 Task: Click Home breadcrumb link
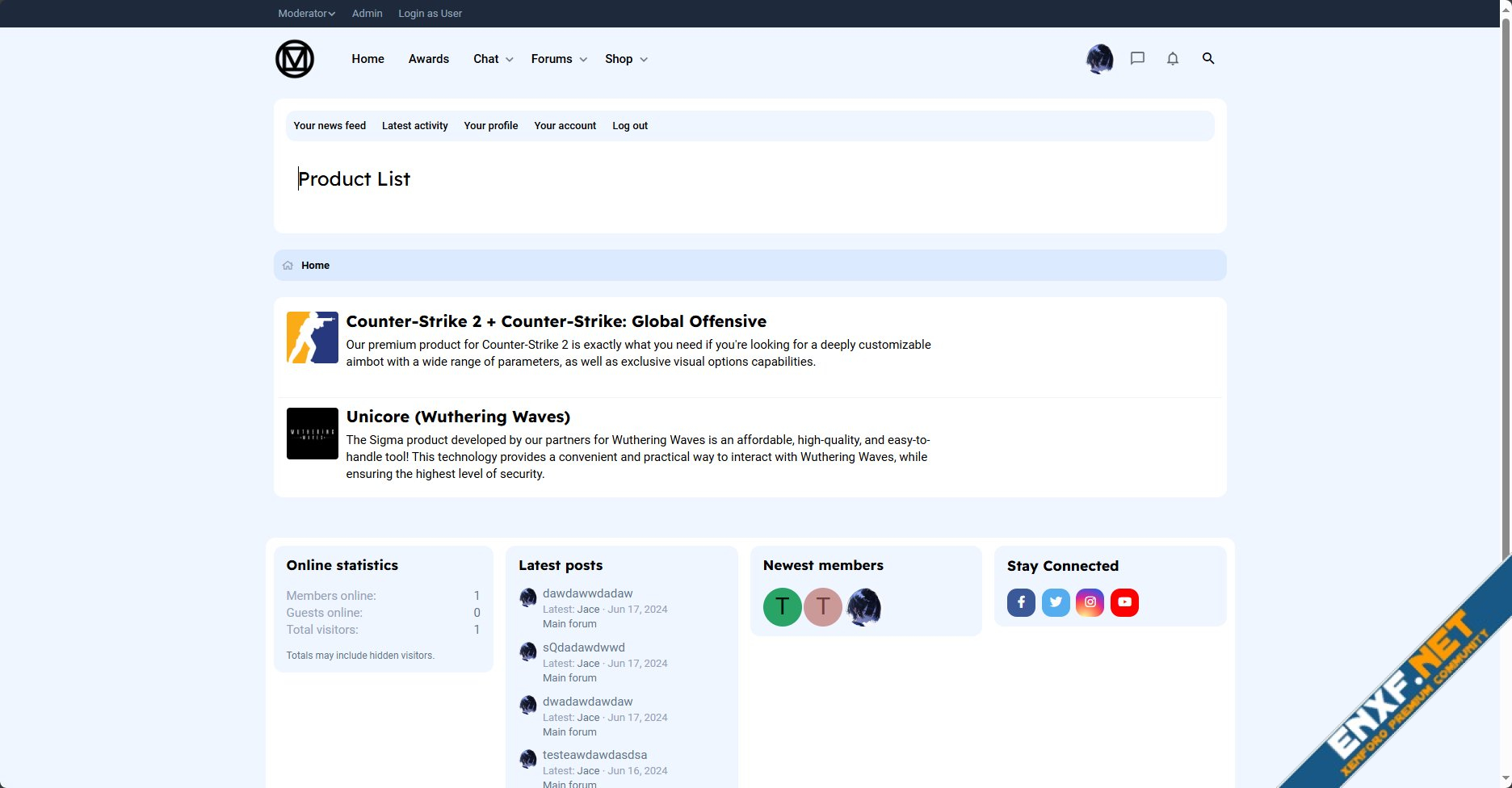[x=316, y=266]
